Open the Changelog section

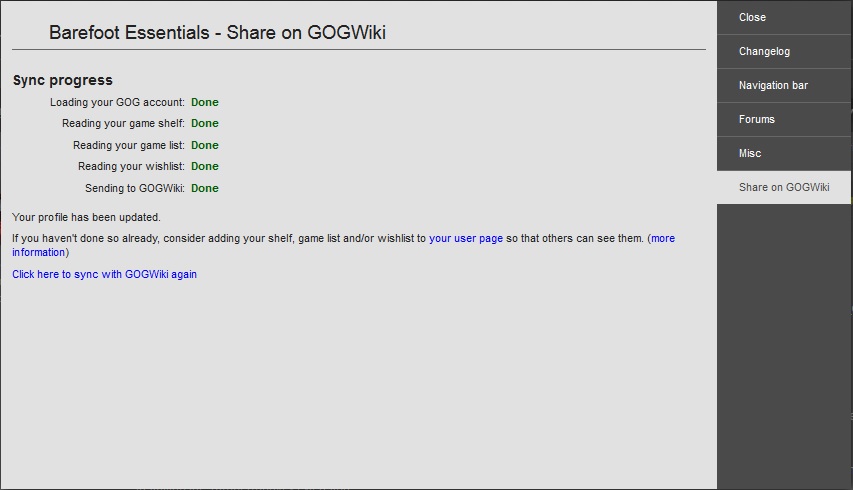coord(784,52)
